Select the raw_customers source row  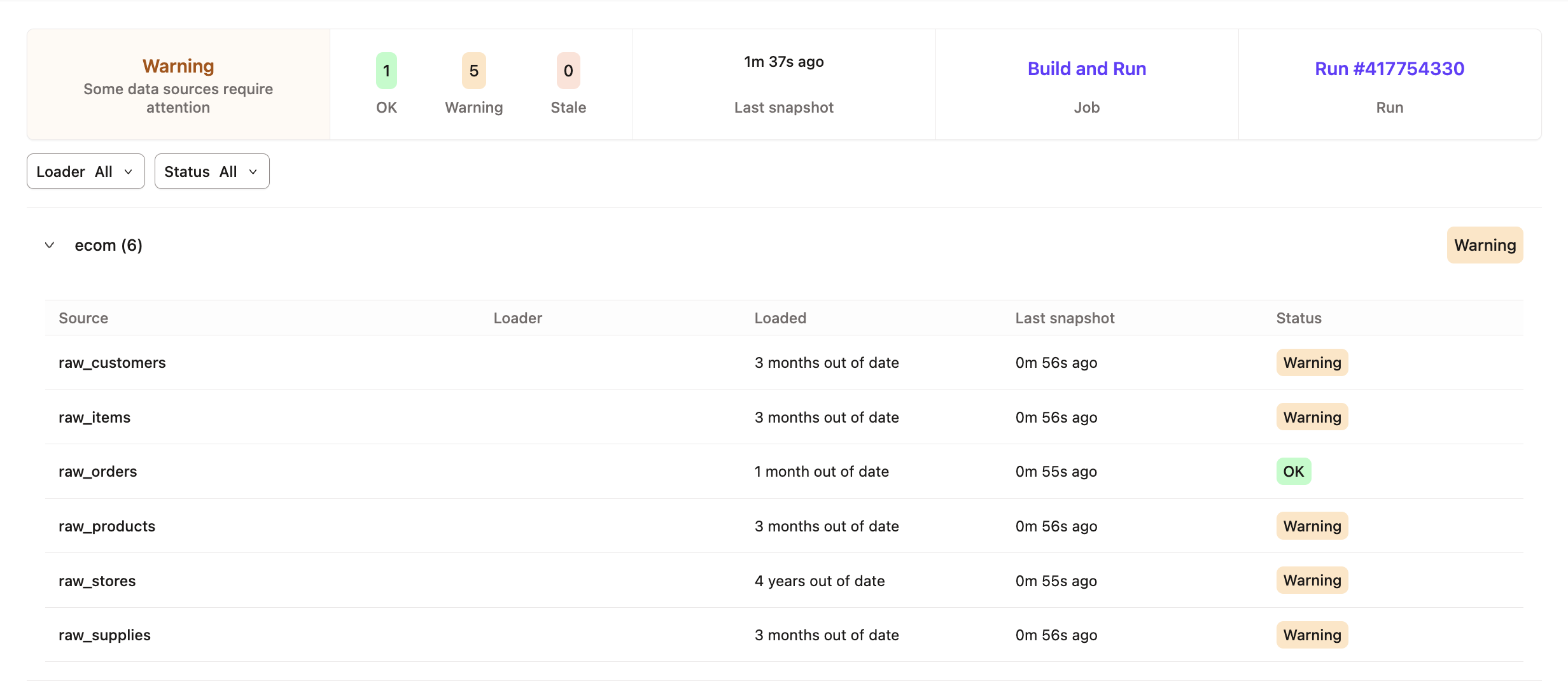pos(112,363)
